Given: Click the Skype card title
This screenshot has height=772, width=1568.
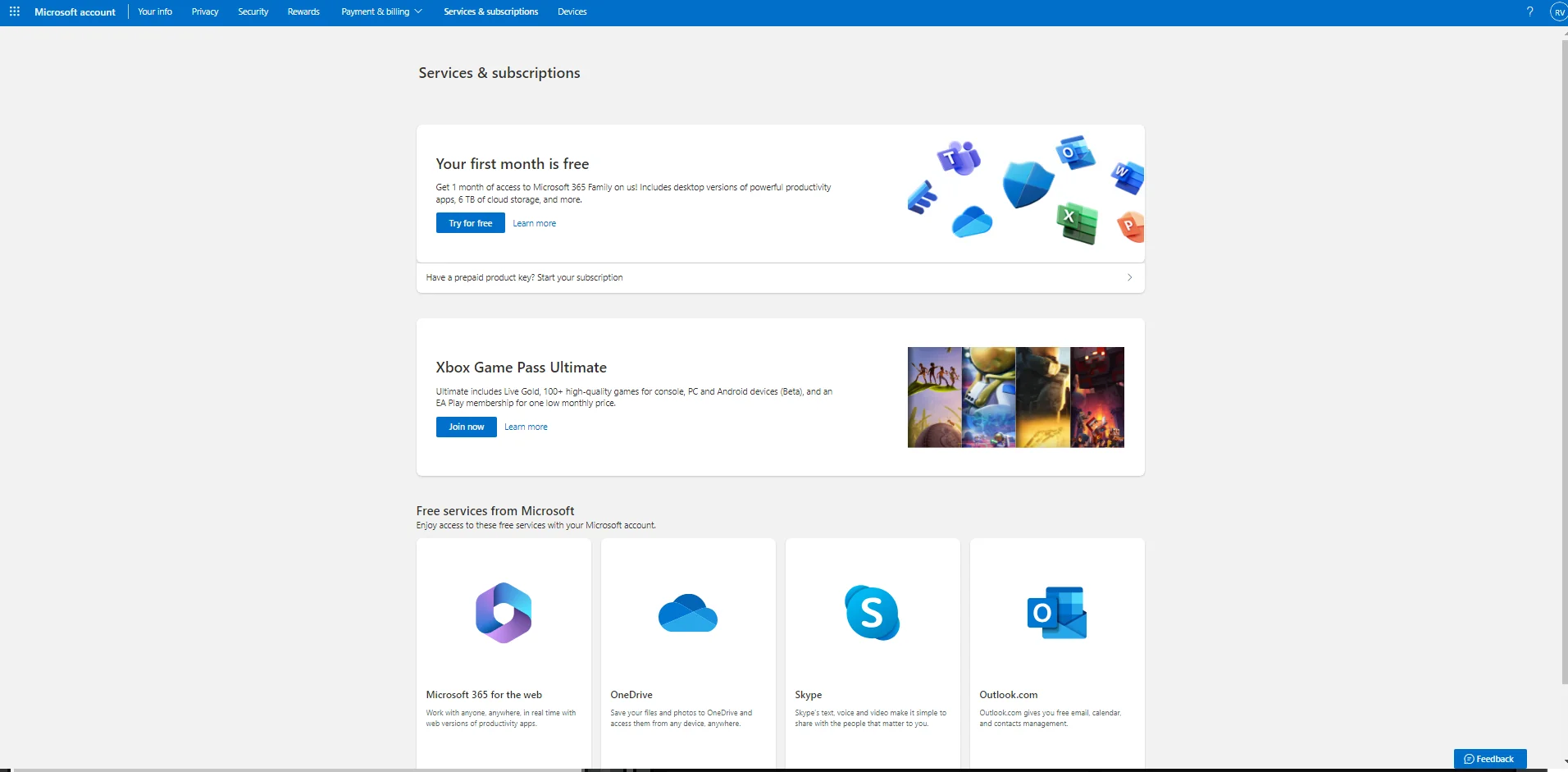Looking at the screenshot, I should click(809, 695).
